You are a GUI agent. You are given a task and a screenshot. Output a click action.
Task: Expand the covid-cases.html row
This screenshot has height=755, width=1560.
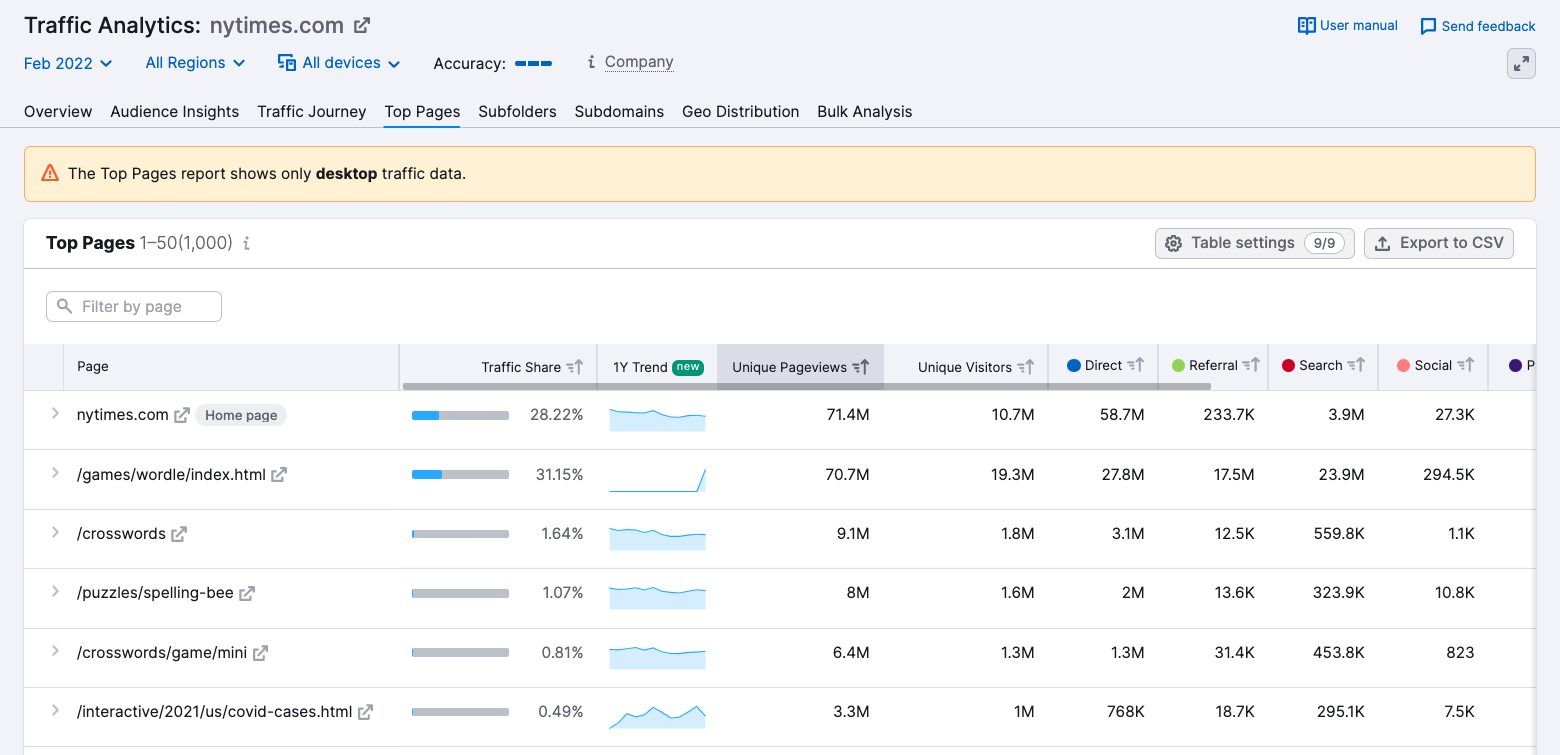pyautogui.click(x=55, y=710)
